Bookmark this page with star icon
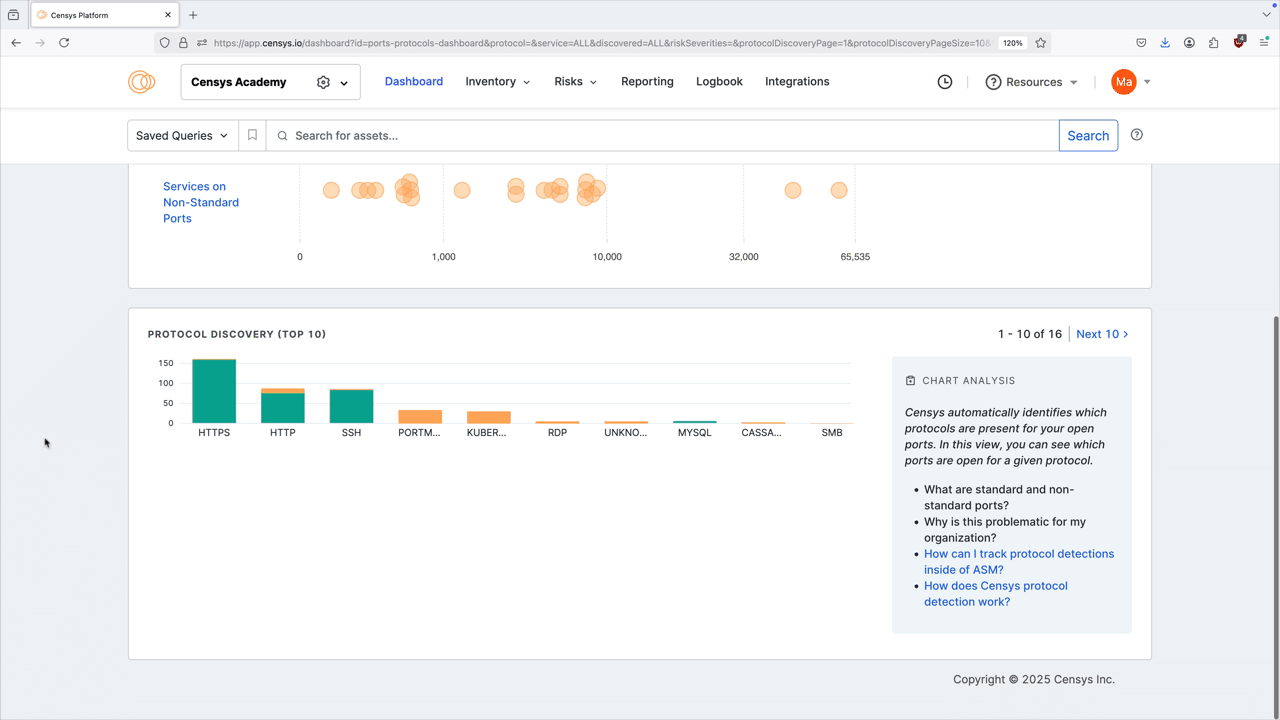 [1041, 43]
